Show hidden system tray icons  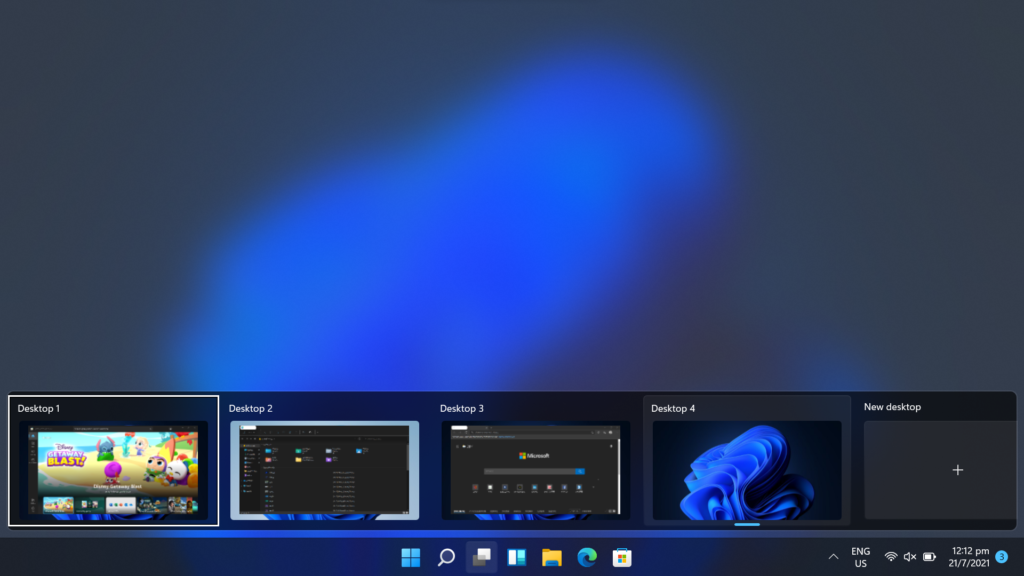point(833,557)
